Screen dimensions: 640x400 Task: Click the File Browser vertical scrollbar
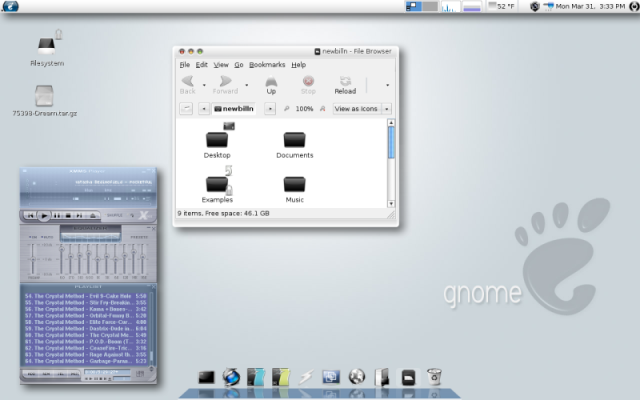[x=391, y=163]
